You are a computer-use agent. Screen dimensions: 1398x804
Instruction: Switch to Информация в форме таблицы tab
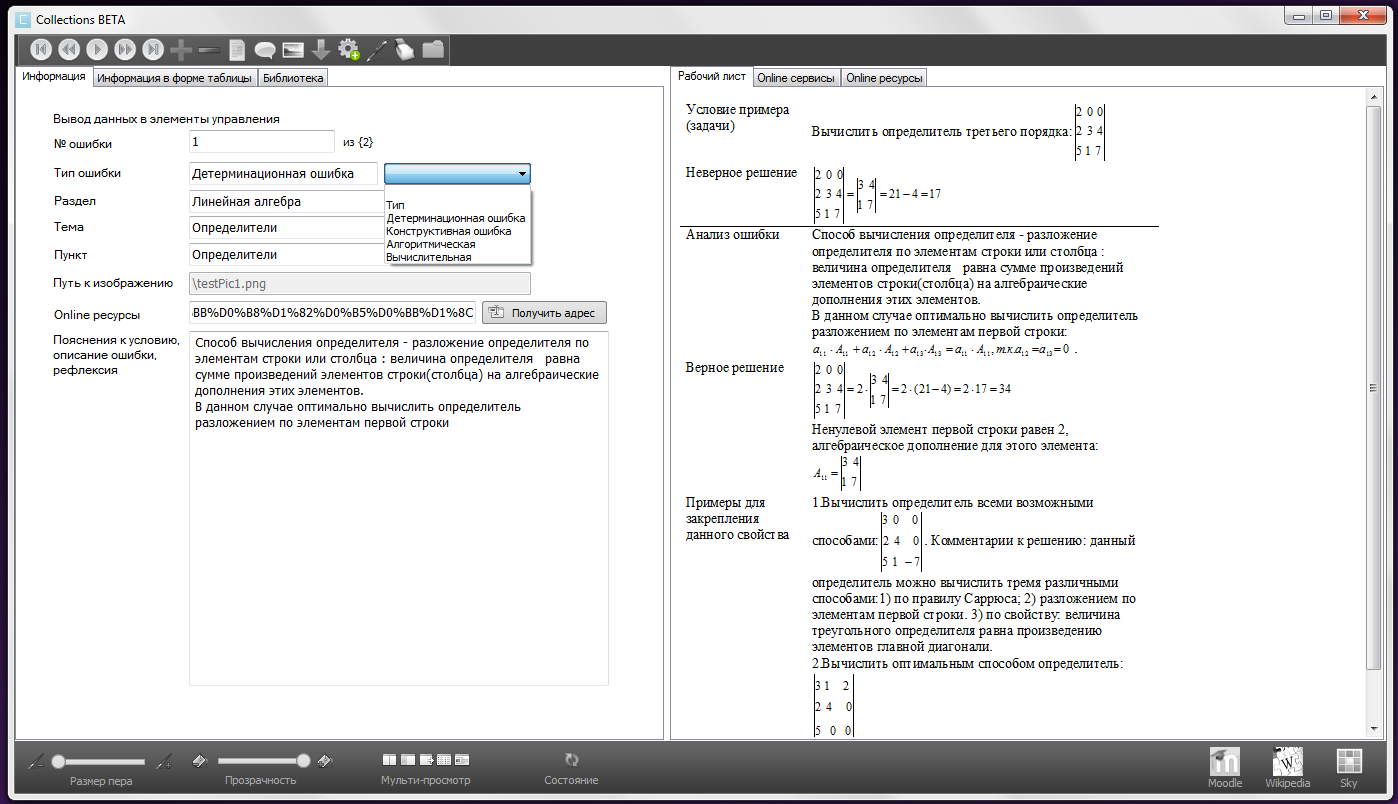[x=175, y=77]
